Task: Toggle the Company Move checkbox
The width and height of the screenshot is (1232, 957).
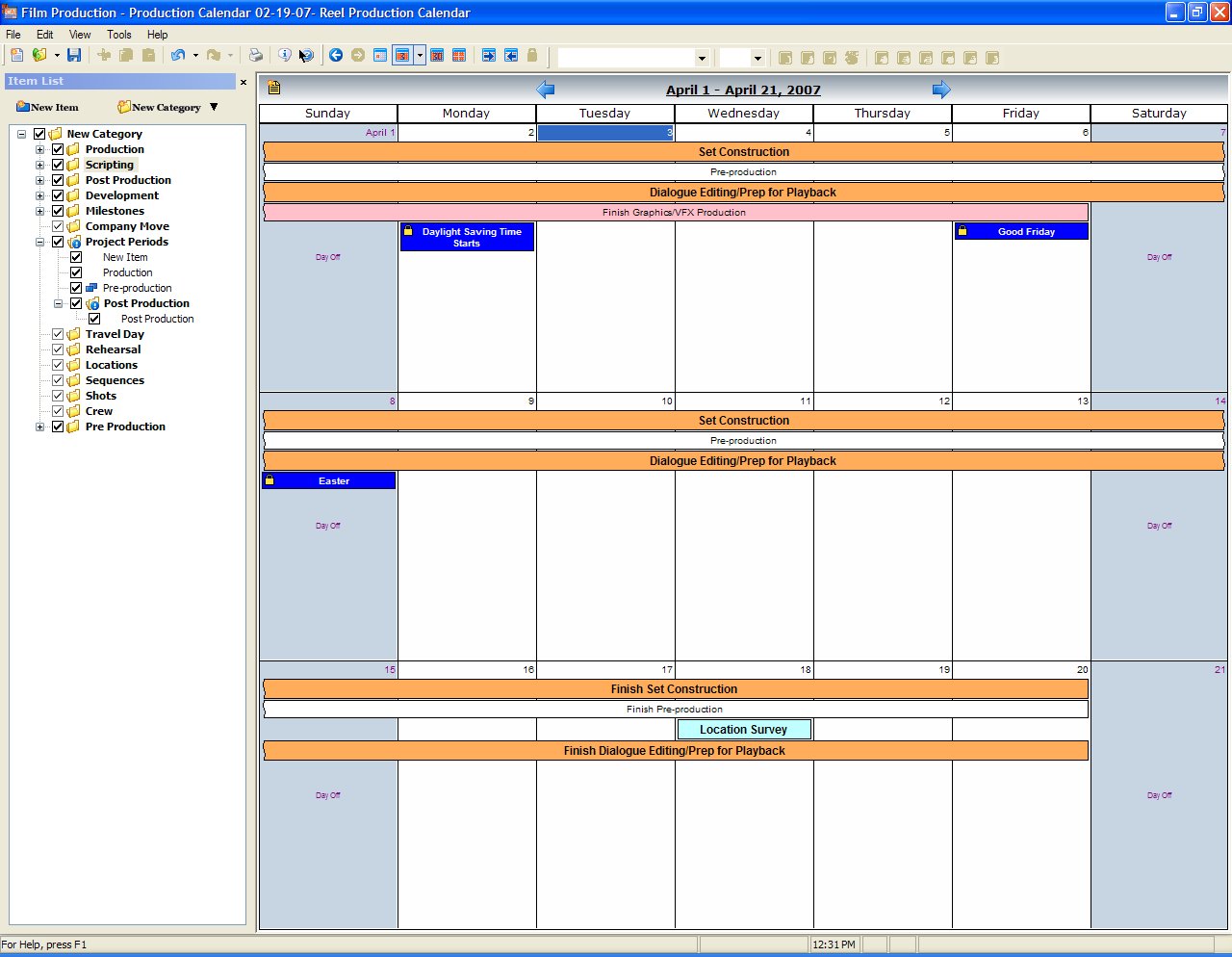Action: 58,226
